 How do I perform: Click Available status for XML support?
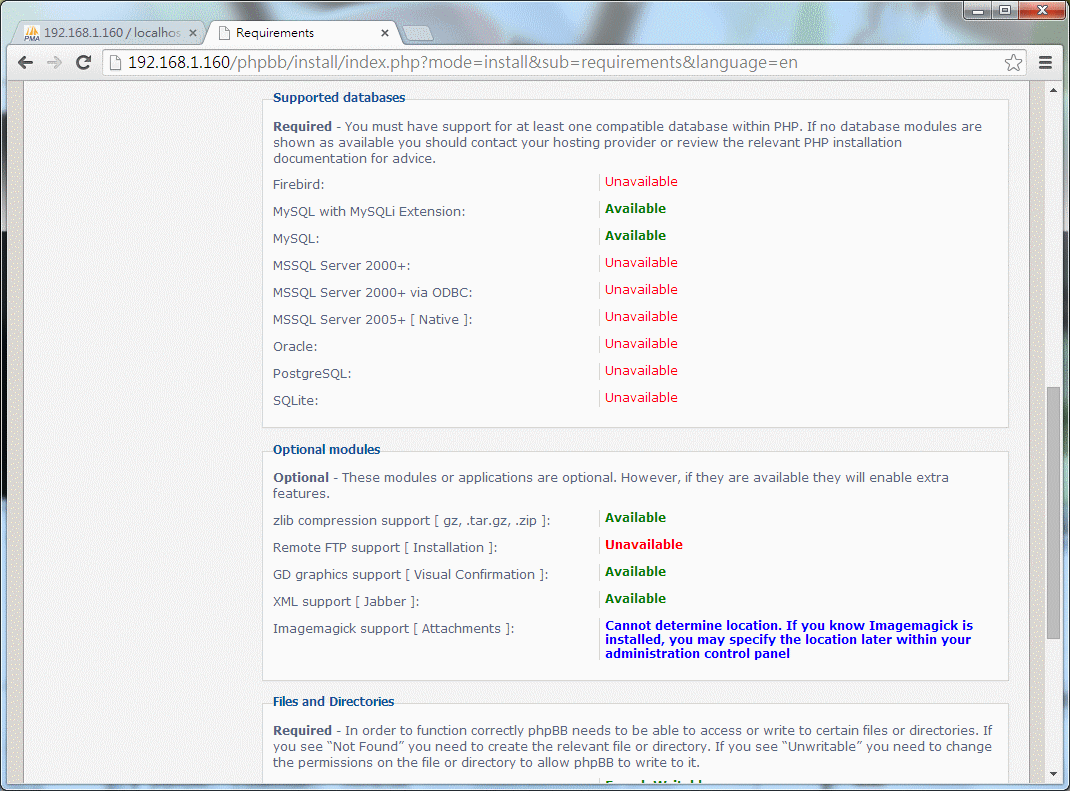click(x=635, y=599)
